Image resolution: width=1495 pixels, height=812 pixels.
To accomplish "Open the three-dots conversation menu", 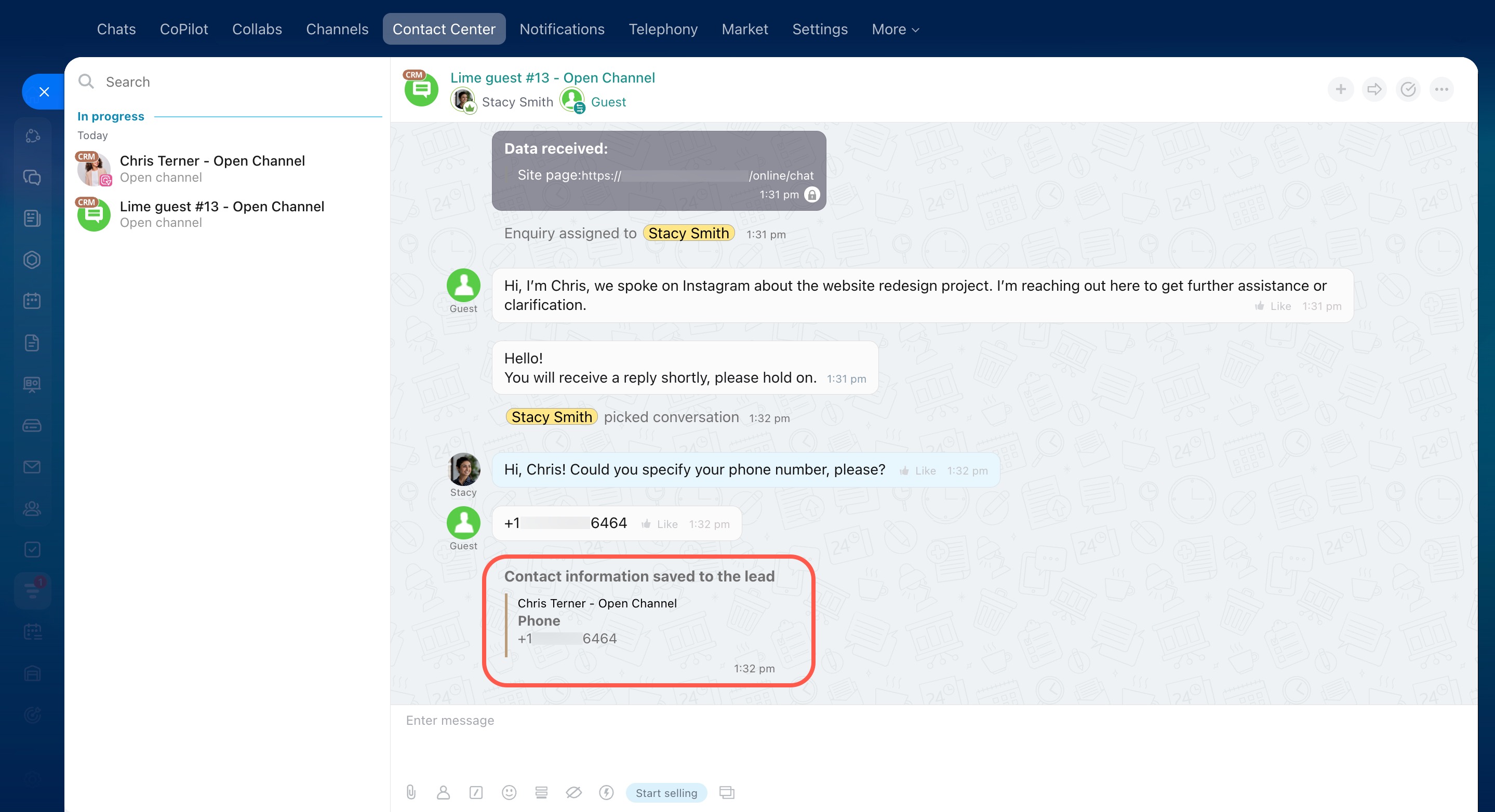I will pyautogui.click(x=1441, y=89).
